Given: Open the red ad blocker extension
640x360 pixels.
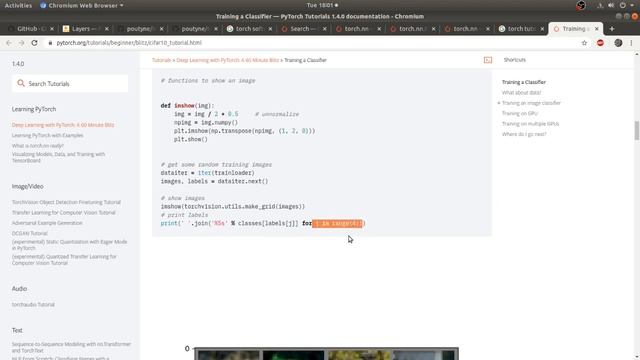Looking at the screenshot, I should coord(600,43).
